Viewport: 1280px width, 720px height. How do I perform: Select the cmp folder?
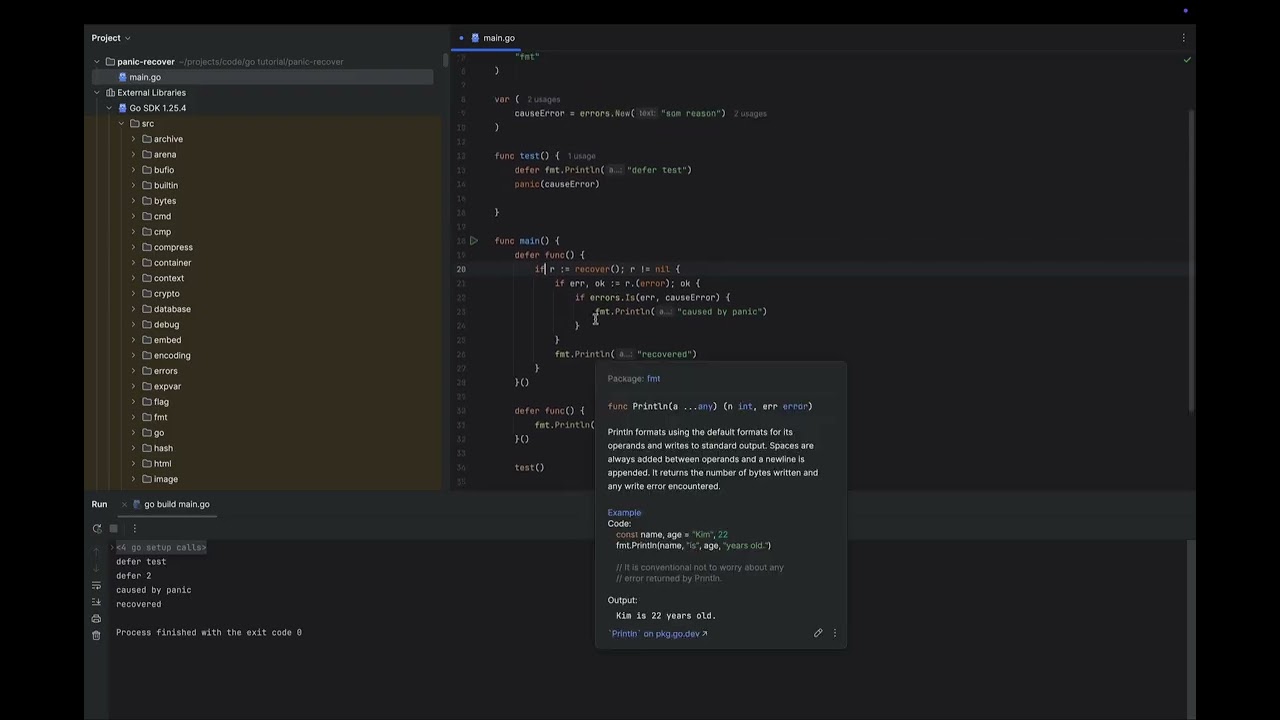pos(162,232)
